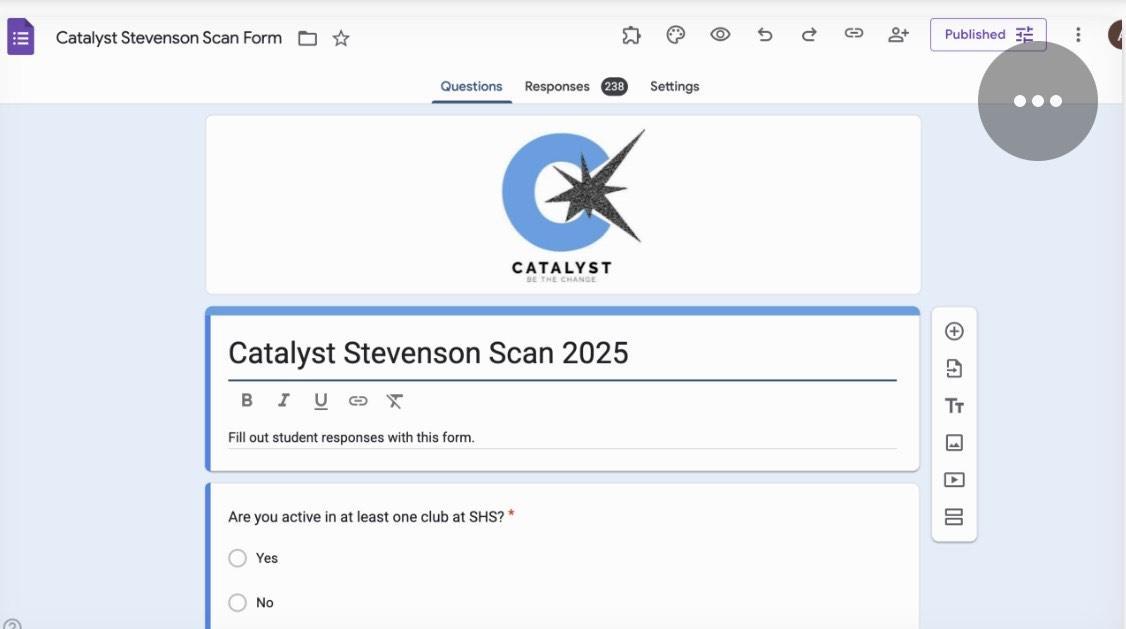The image size is (1126, 629).
Task: Add section from side toolbar
Action: tap(954, 517)
